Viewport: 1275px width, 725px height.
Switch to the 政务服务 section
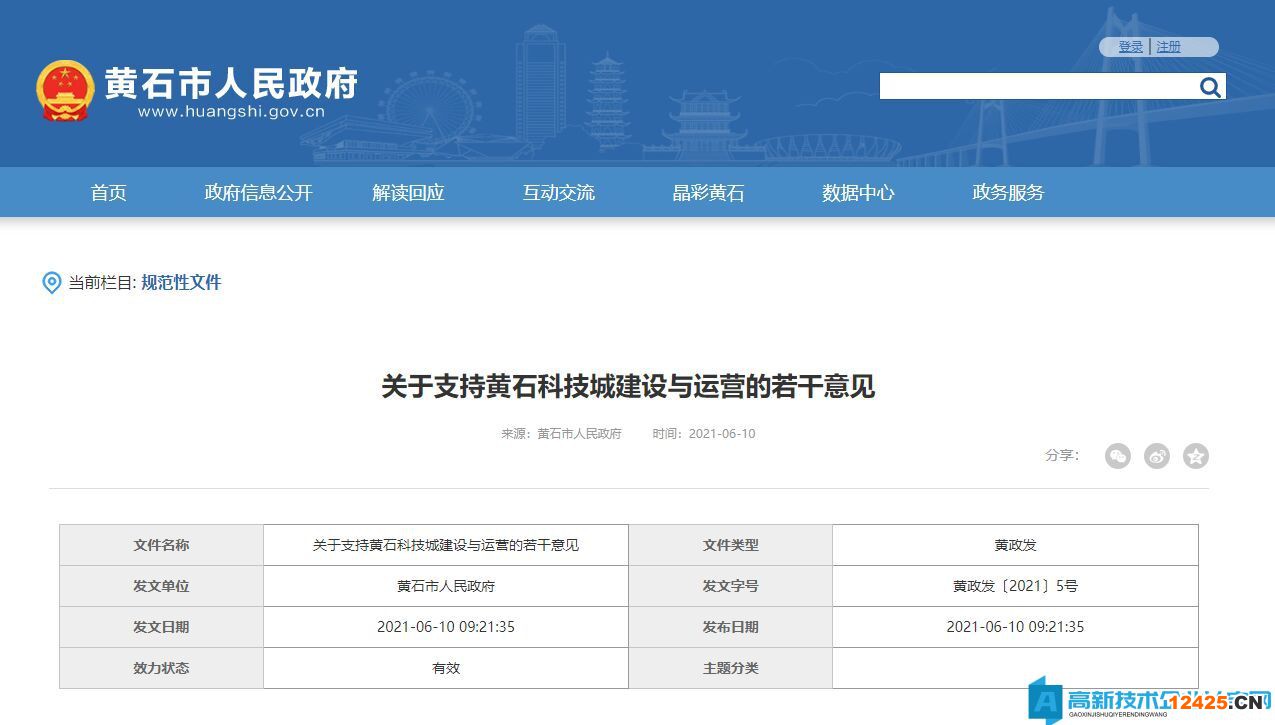tap(1008, 193)
